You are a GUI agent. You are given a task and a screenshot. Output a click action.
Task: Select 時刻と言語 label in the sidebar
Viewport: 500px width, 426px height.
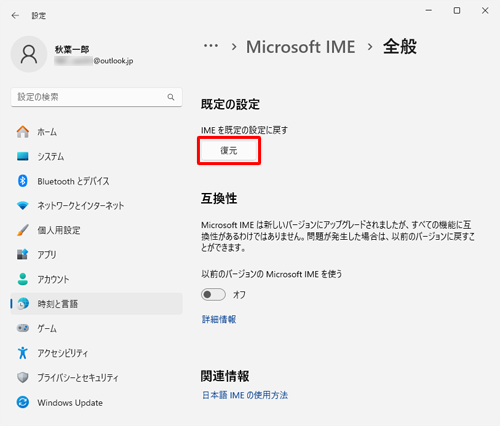(x=58, y=304)
